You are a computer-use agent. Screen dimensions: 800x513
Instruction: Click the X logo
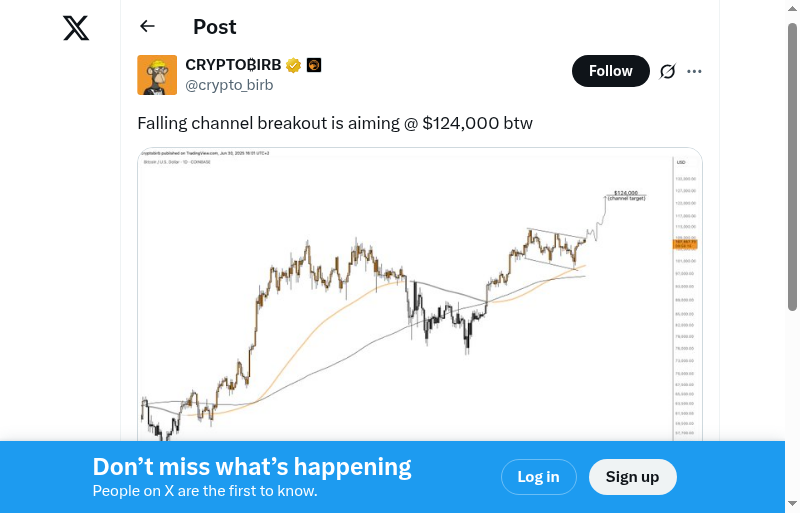click(76, 27)
